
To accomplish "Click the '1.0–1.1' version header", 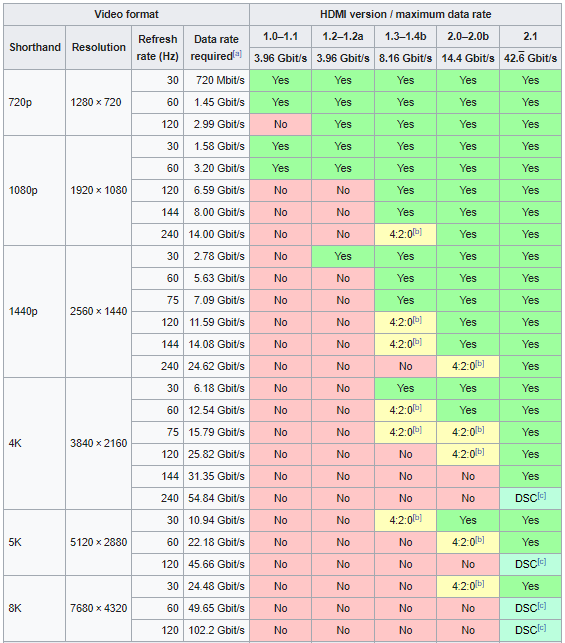I will [280, 36].
